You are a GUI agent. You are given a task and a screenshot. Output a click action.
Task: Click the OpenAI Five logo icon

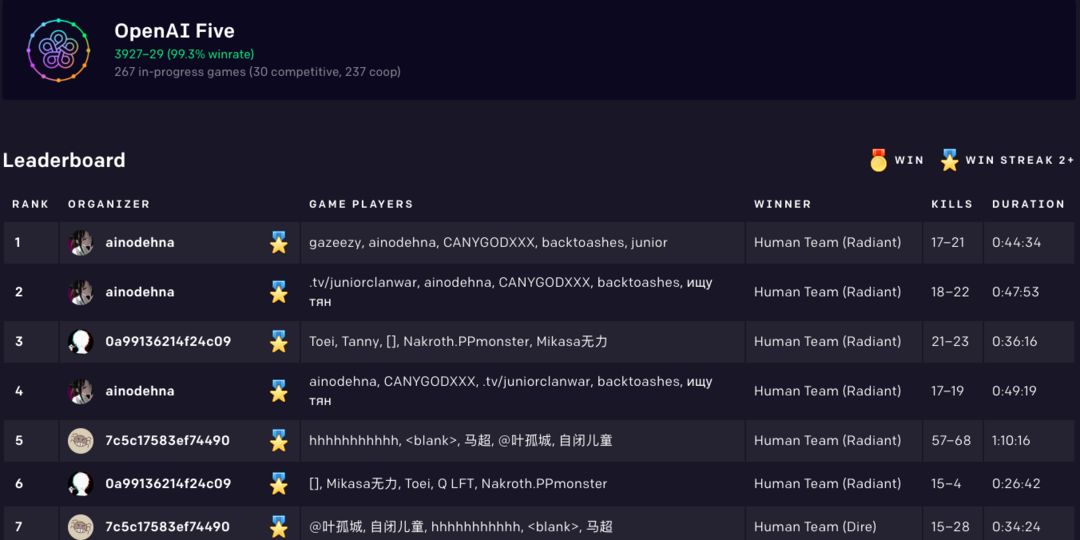(59, 50)
